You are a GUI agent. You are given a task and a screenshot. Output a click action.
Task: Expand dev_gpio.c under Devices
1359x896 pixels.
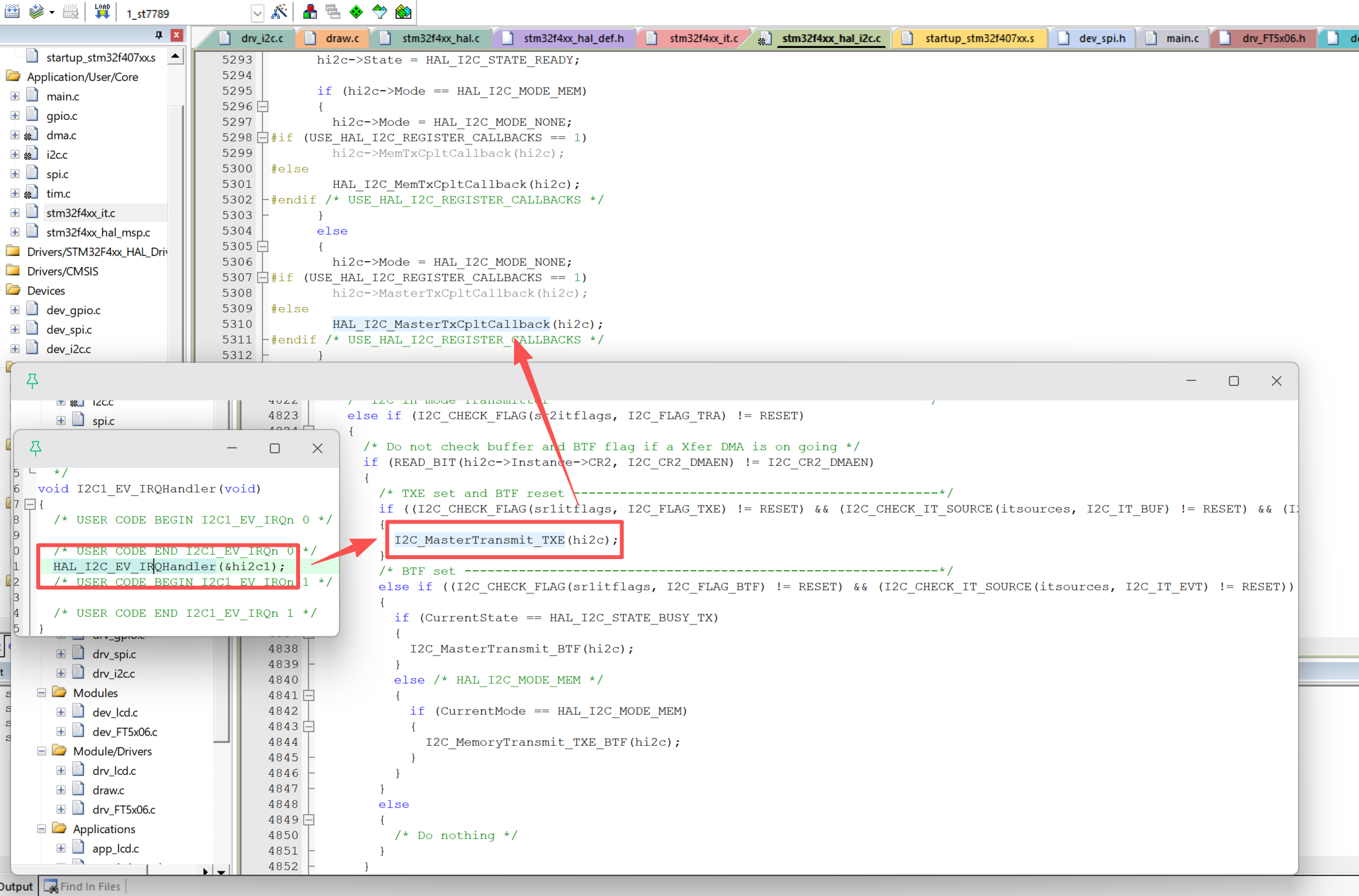pos(14,310)
